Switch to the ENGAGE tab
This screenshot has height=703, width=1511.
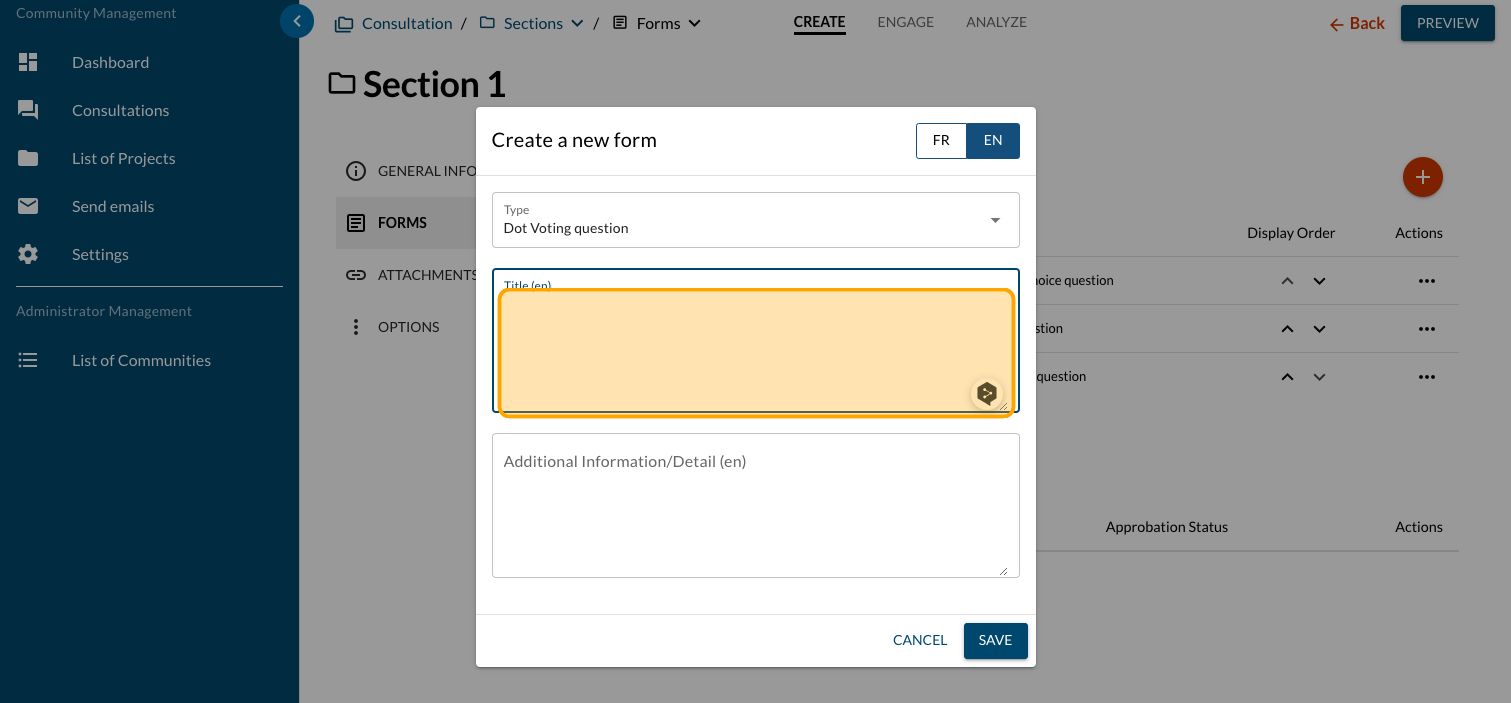click(x=905, y=22)
